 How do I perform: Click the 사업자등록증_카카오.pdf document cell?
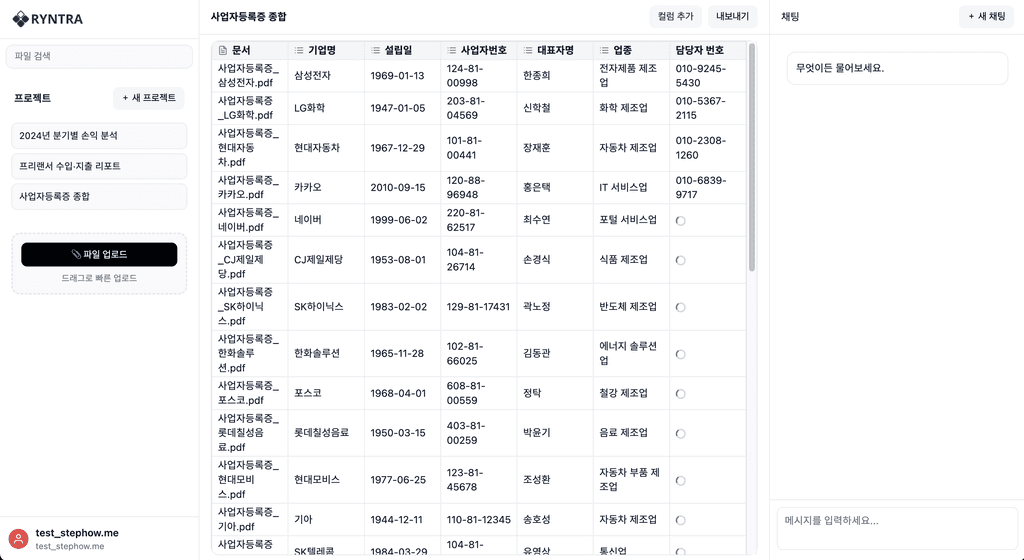[x=249, y=187]
